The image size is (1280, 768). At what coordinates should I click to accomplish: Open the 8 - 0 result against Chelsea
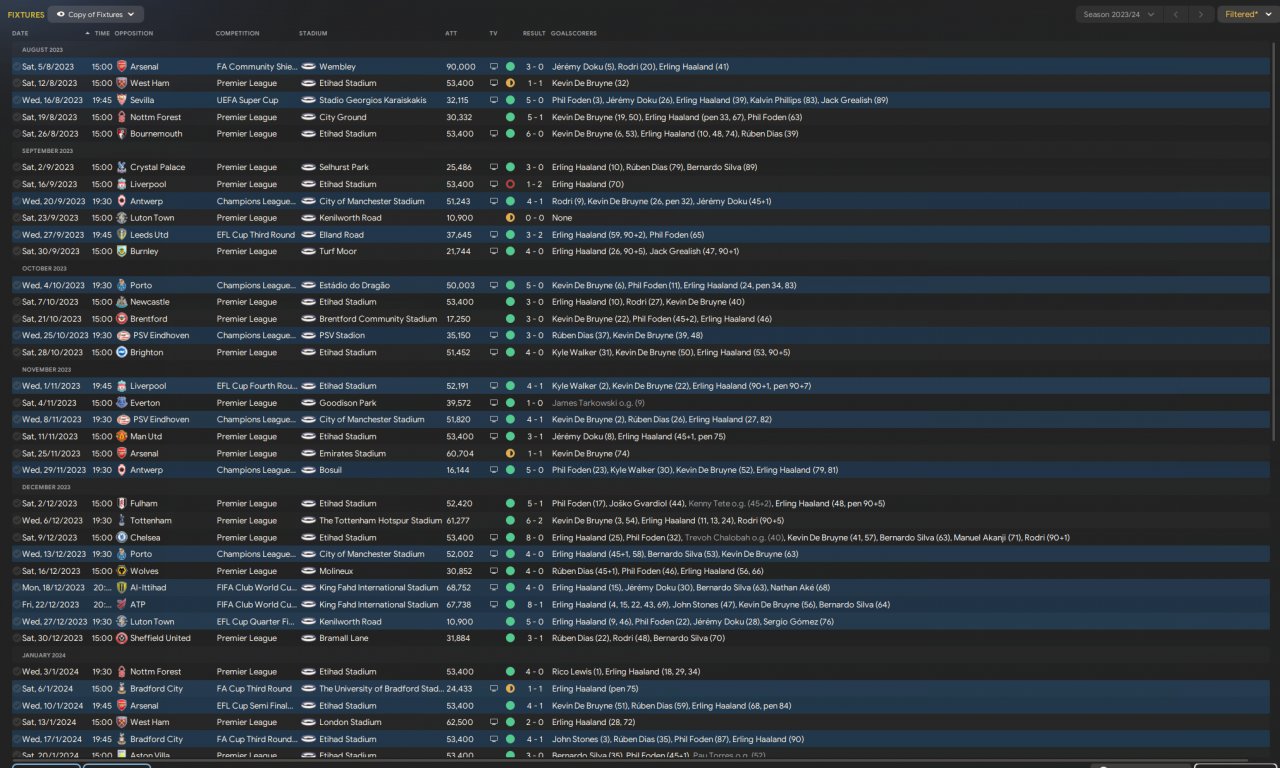pos(534,537)
